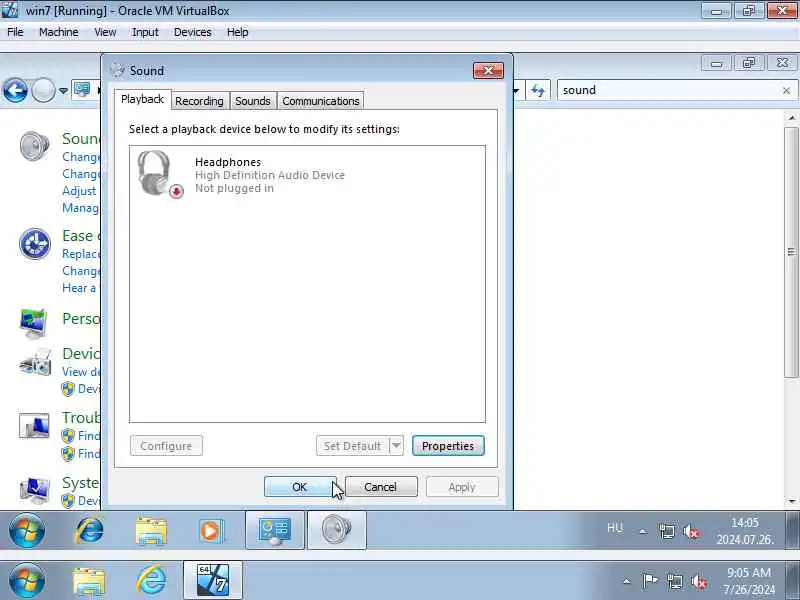Cancel the Sound dialog

tap(381, 487)
